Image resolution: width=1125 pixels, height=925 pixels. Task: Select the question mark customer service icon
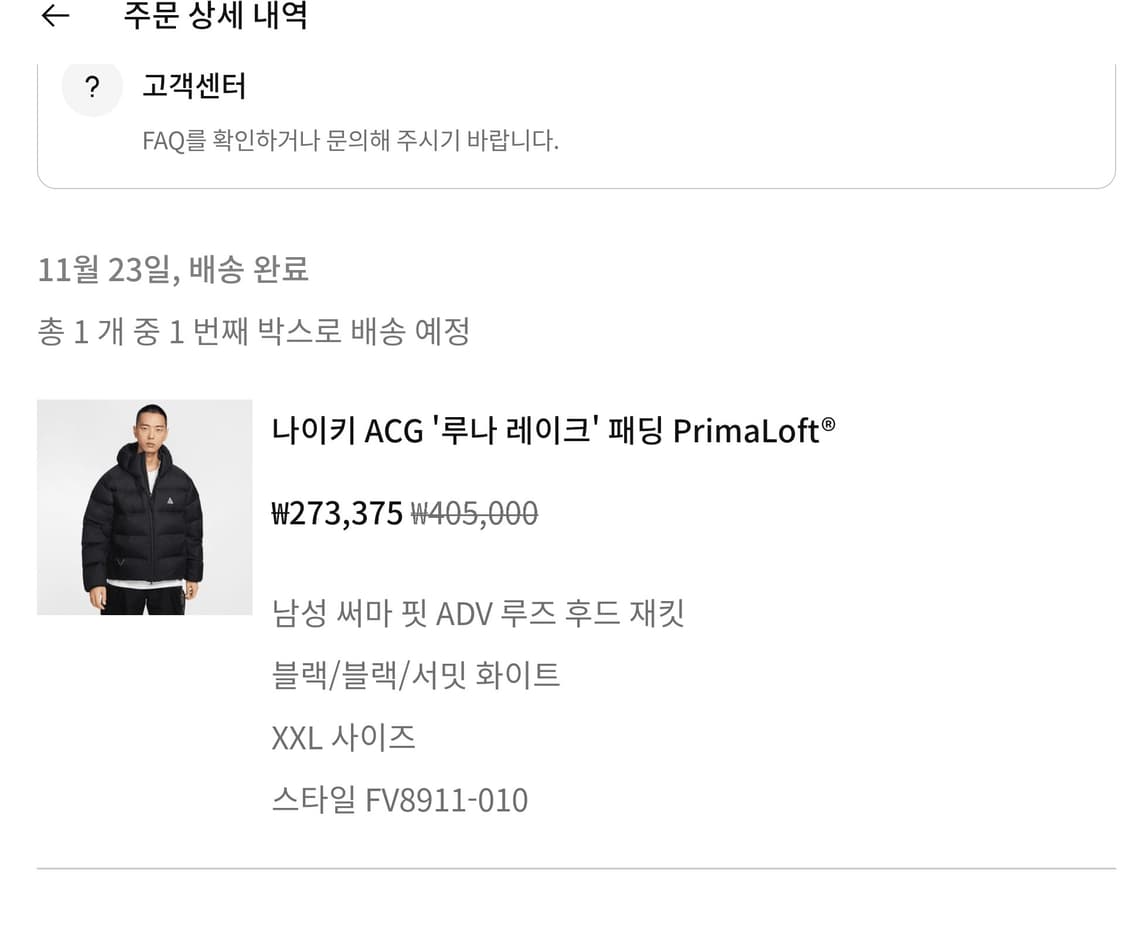click(x=92, y=87)
